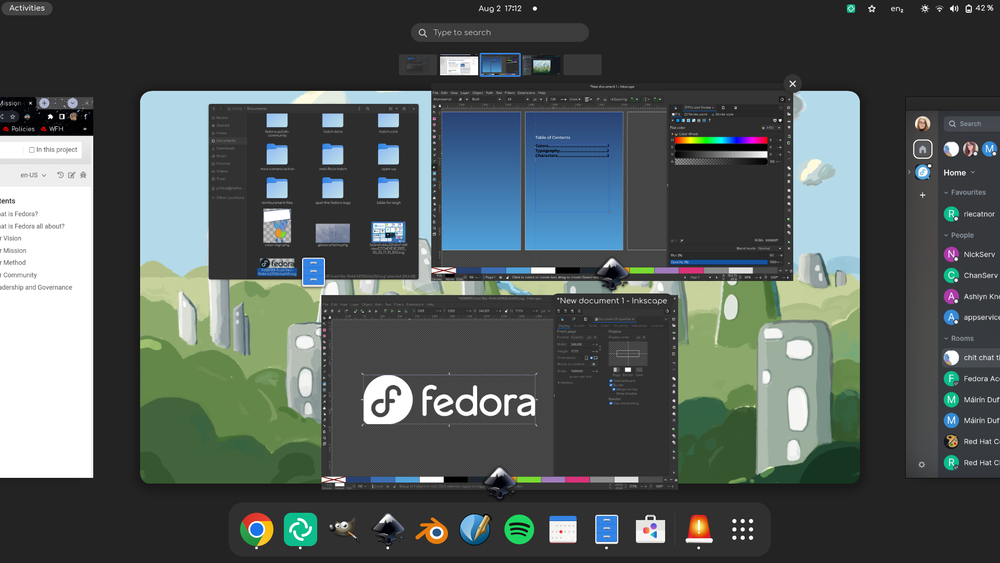Viewport: 1000px width, 563px height.
Task: Open Inkscape from the dock
Action: click(x=388, y=530)
